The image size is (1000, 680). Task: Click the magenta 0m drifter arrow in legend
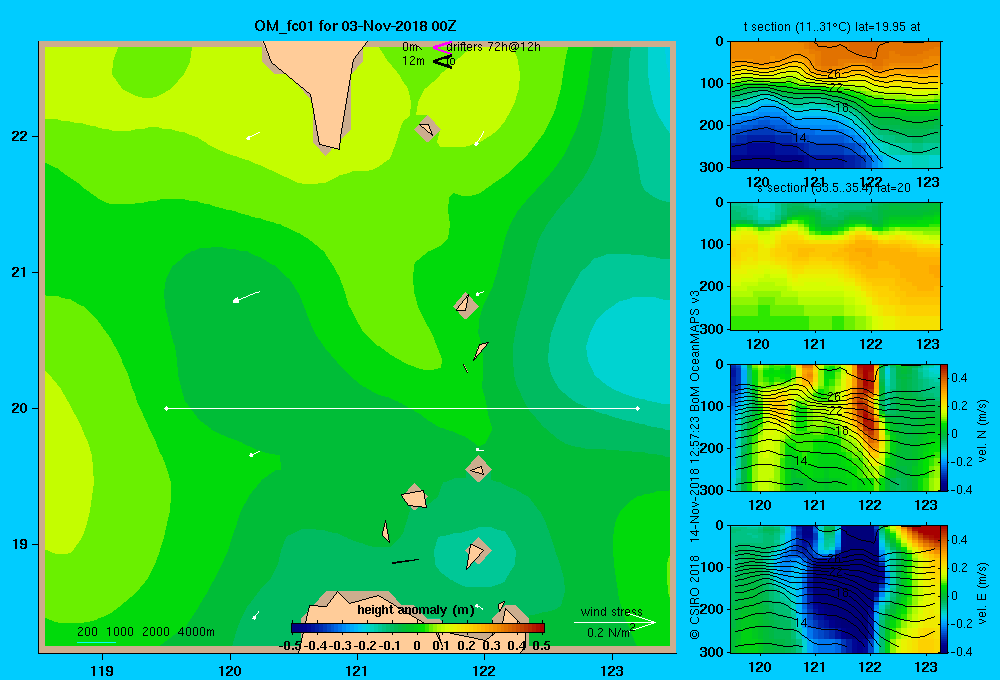click(442, 47)
